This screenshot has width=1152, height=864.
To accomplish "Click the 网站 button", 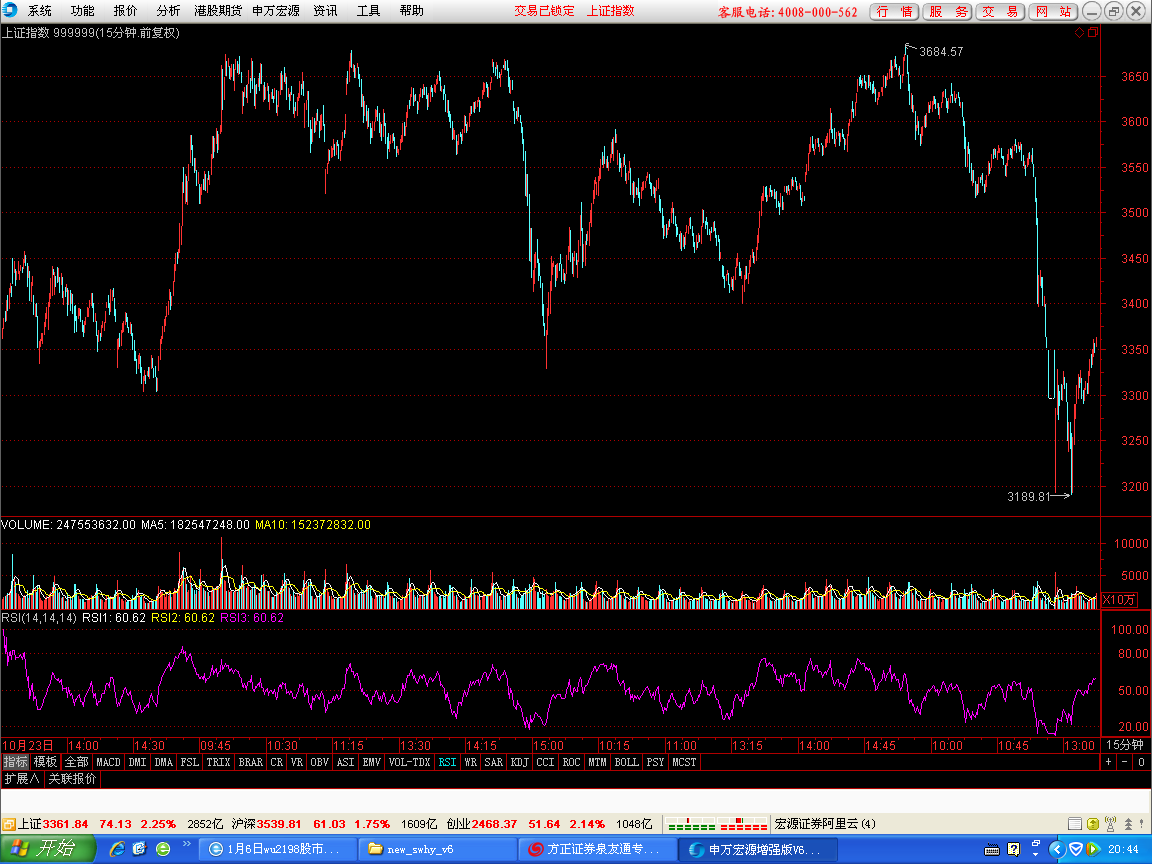I will (1054, 12).
